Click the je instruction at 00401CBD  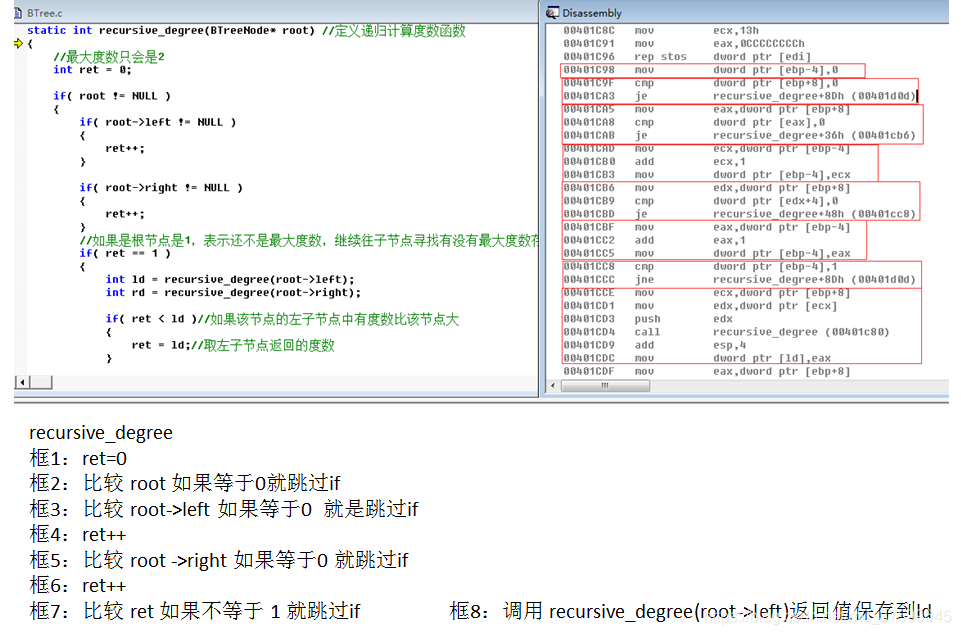click(x=739, y=215)
